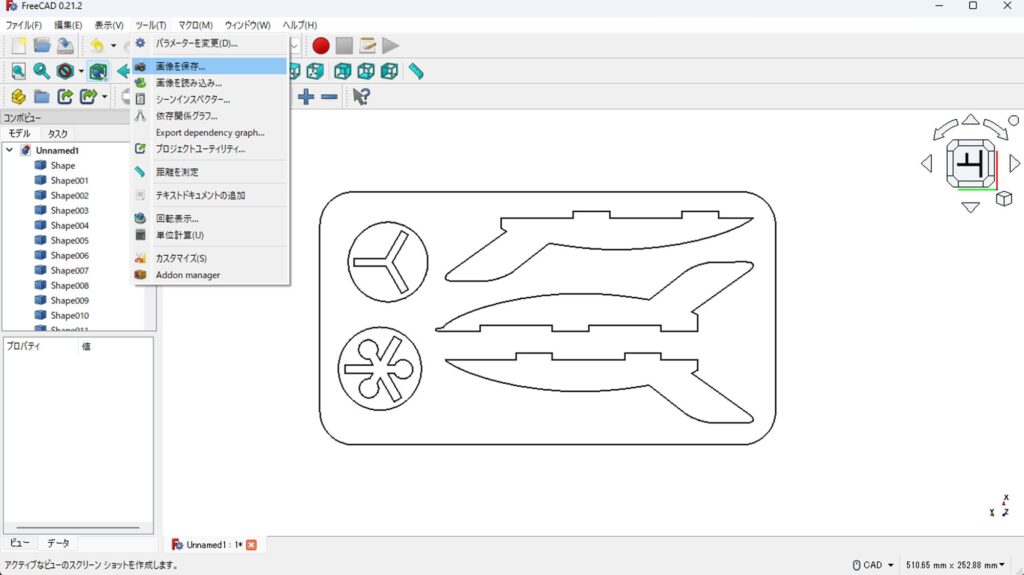Select Shape010 in the model tree

click(69, 316)
